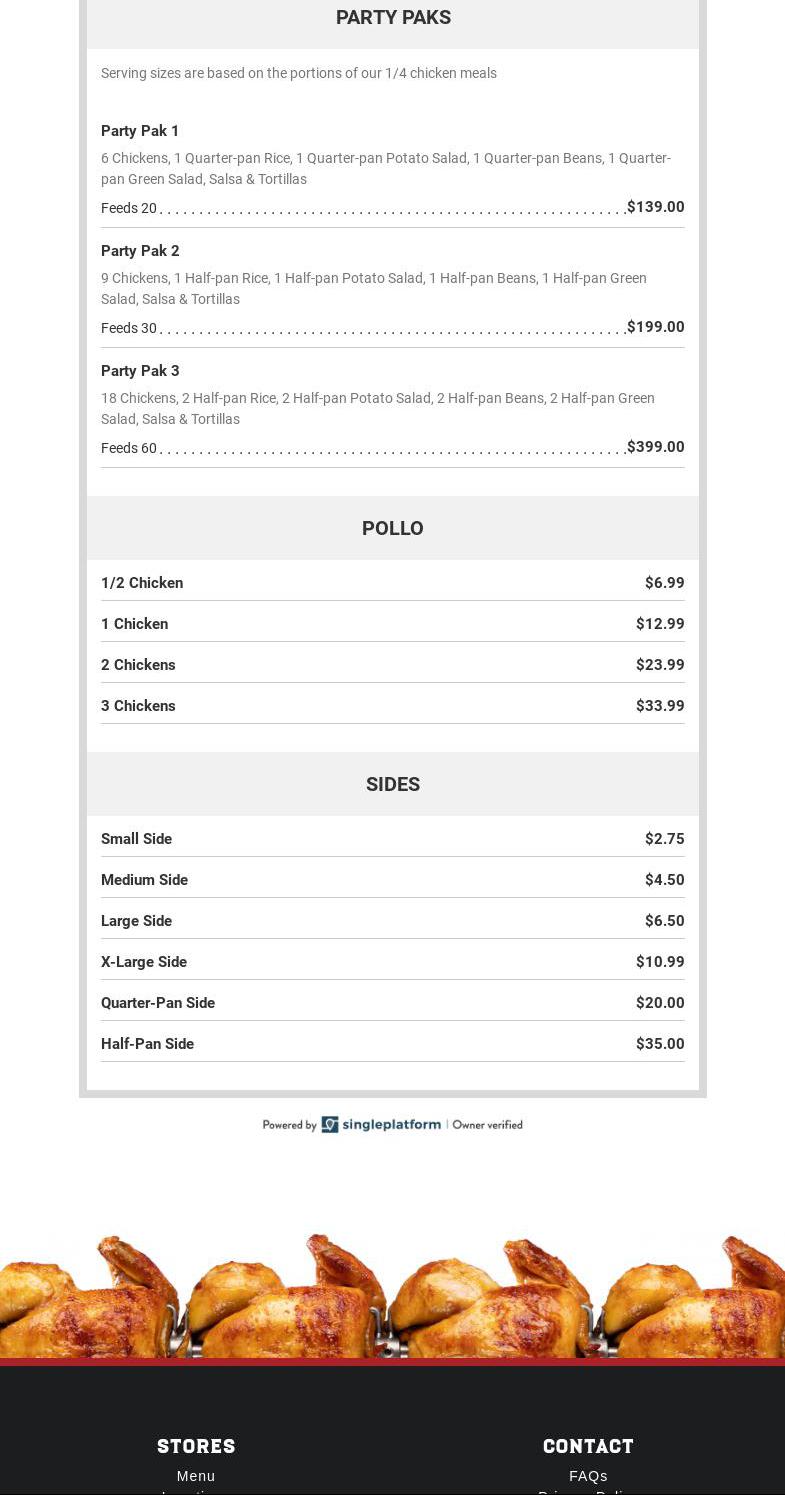Click the X-Large Side item
The image size is (785, 1495).
pos(144,962)
